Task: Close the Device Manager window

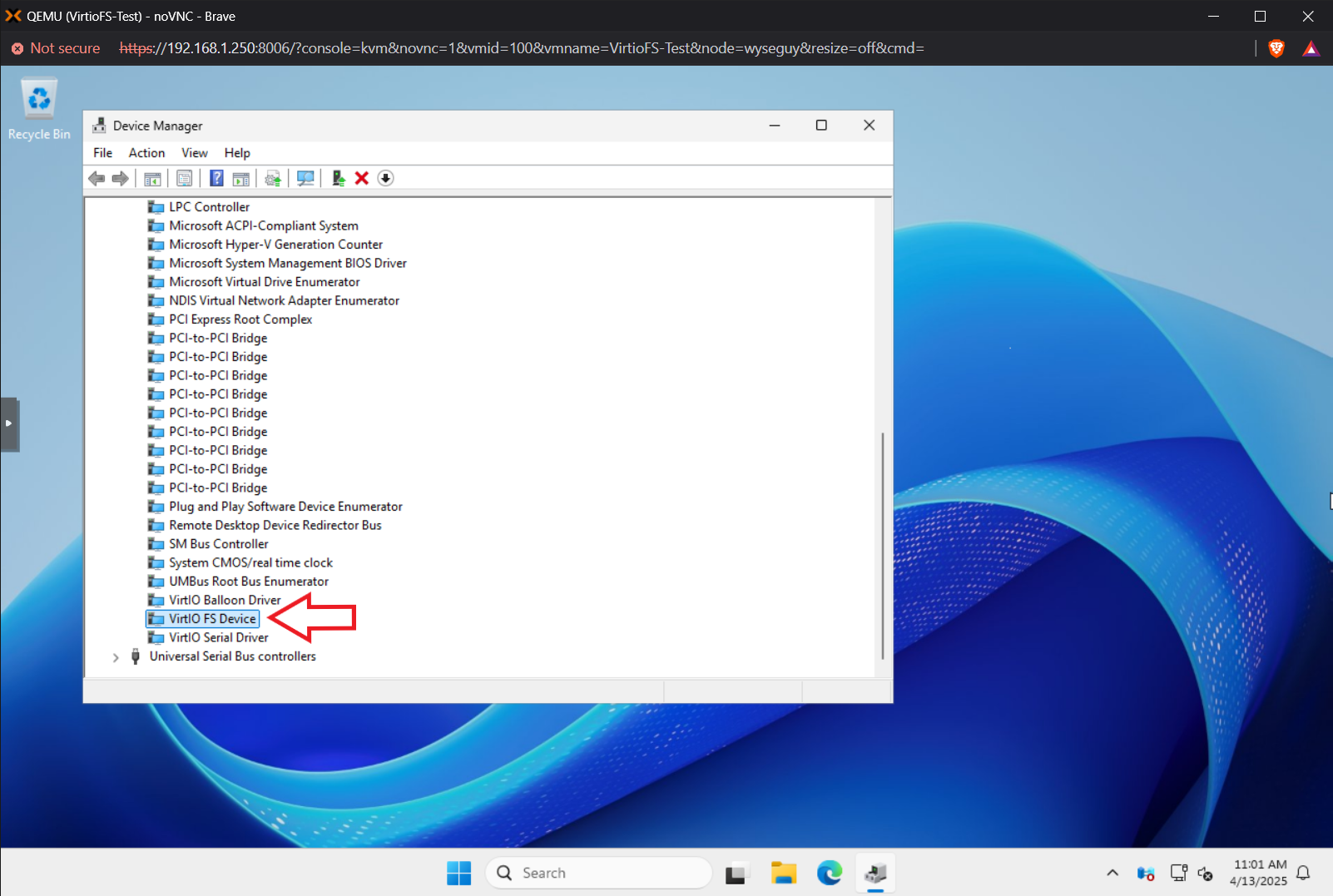Action: pos(869,126)
